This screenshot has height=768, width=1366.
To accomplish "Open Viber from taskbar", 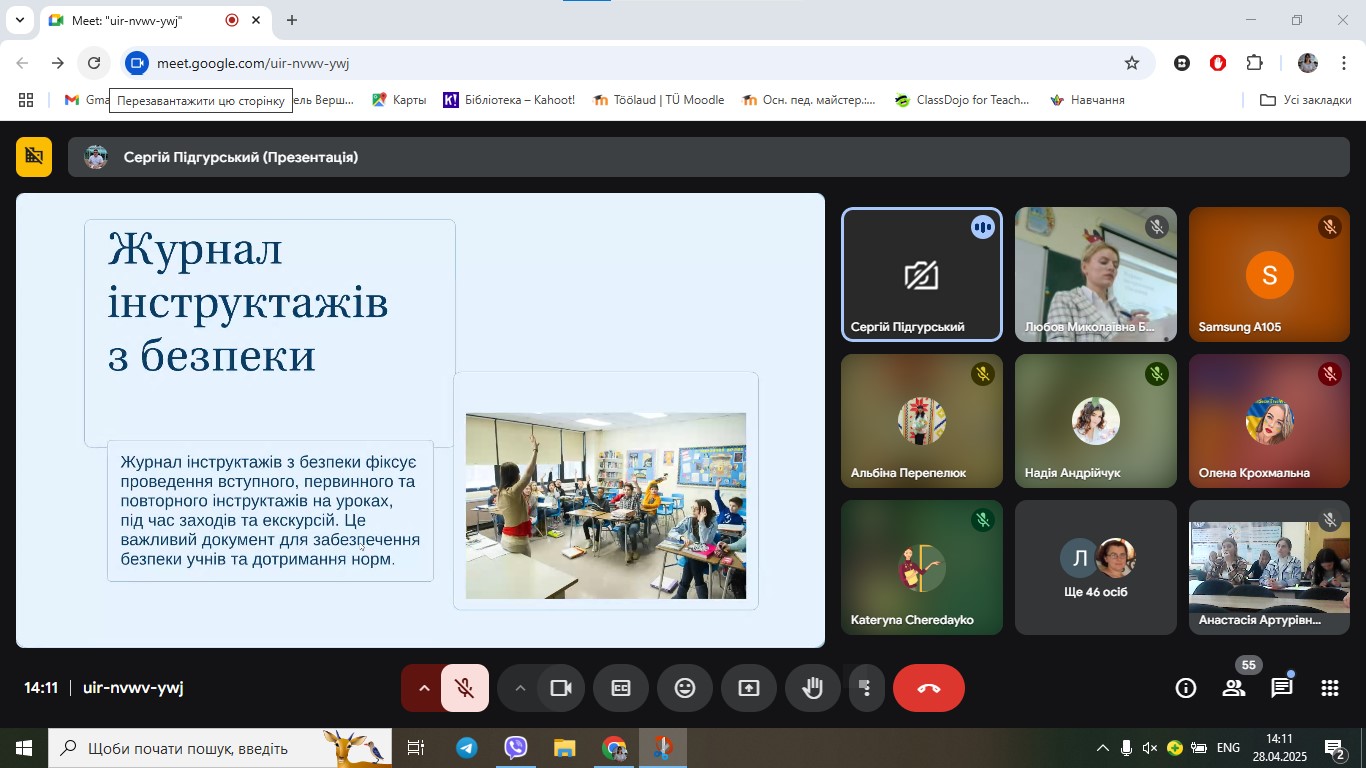I will click(x=516, y=748).
